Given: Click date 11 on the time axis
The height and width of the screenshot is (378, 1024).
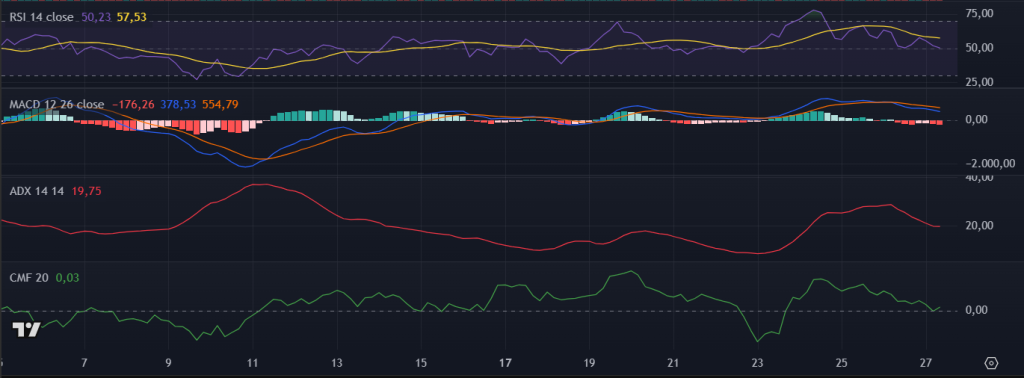Looking at the screenshot, I should point(253,362).
